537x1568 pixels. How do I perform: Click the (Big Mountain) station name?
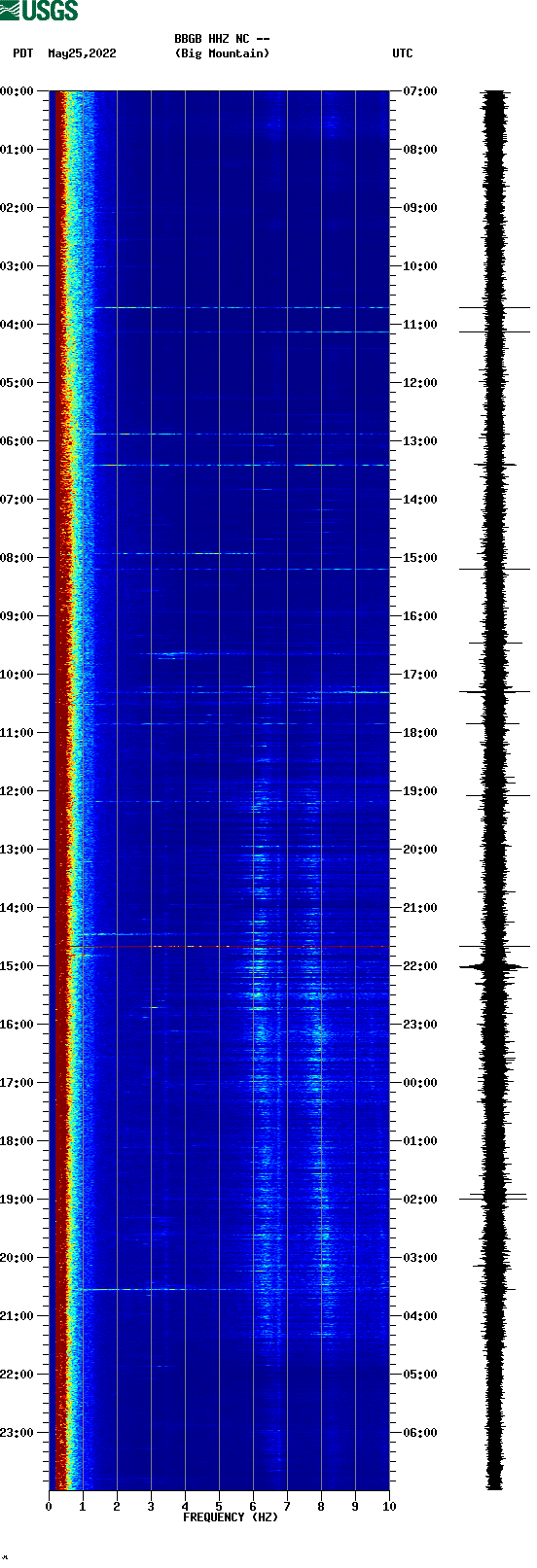click(222, 53)
